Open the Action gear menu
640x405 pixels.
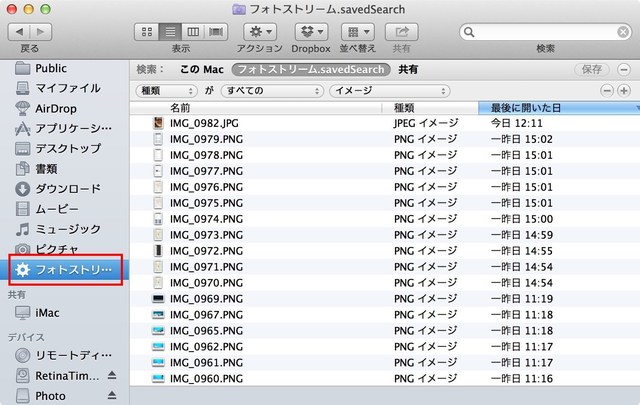coord(260,32)
